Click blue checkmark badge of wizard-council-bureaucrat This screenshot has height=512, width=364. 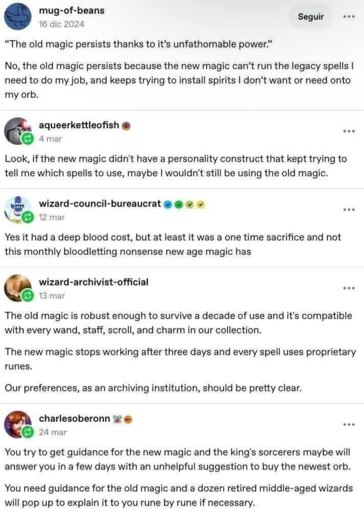(x=168, y=204)
